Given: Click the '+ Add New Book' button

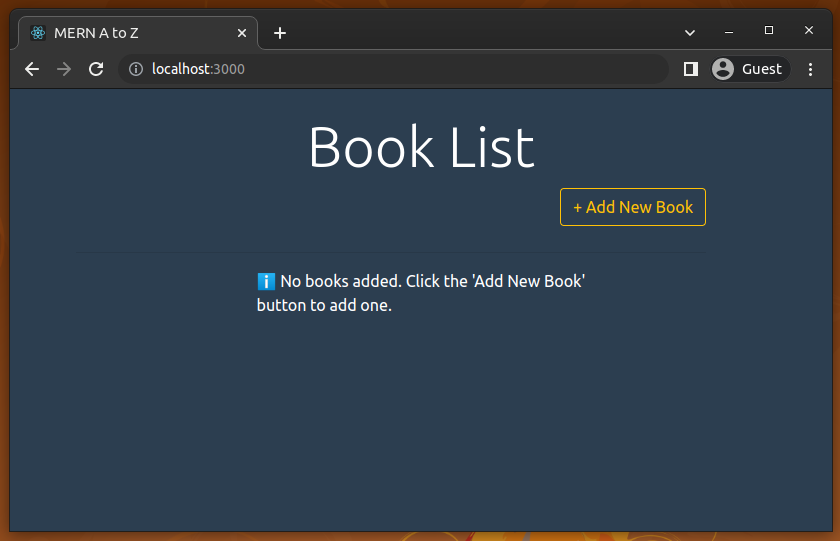Looking at the screenshot, I should click(x=632, y=207).
